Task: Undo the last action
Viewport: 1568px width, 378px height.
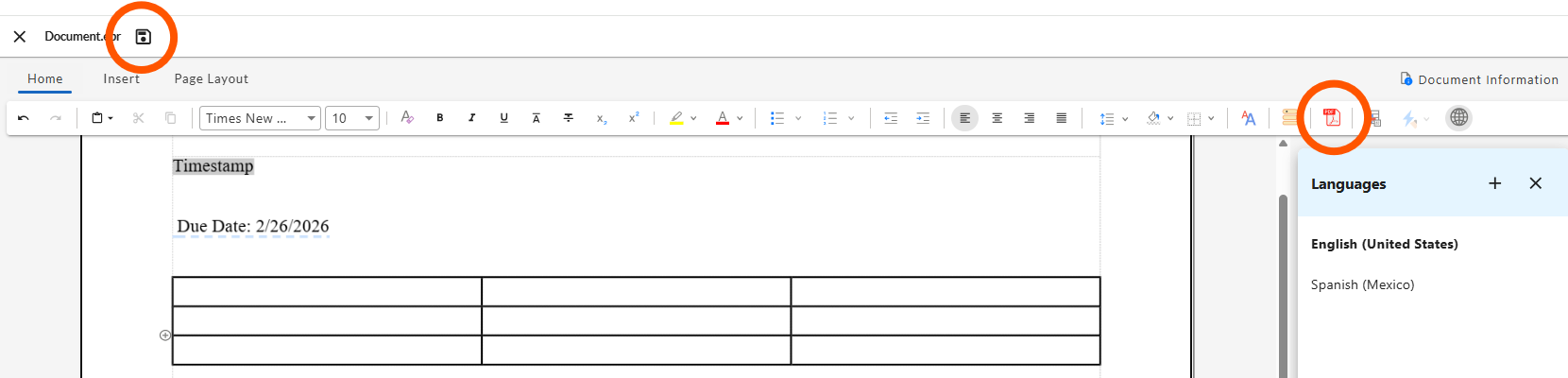Action: point(24,118)
